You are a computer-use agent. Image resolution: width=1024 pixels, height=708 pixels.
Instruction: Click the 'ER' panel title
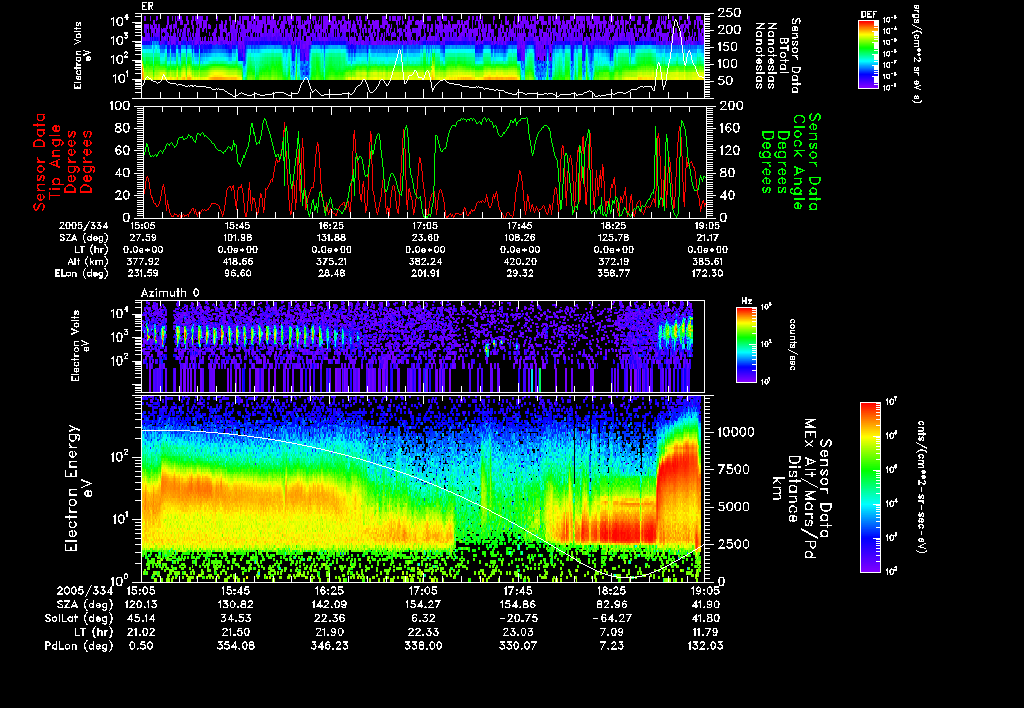(147, 7)
